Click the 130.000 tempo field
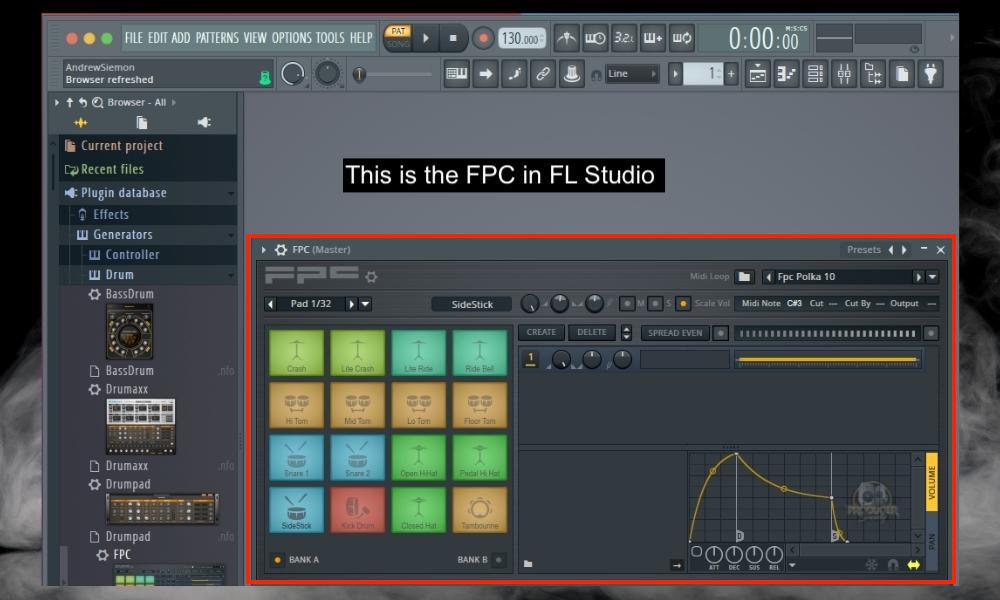Viewport: 1000px width, 600px height. 522,38
